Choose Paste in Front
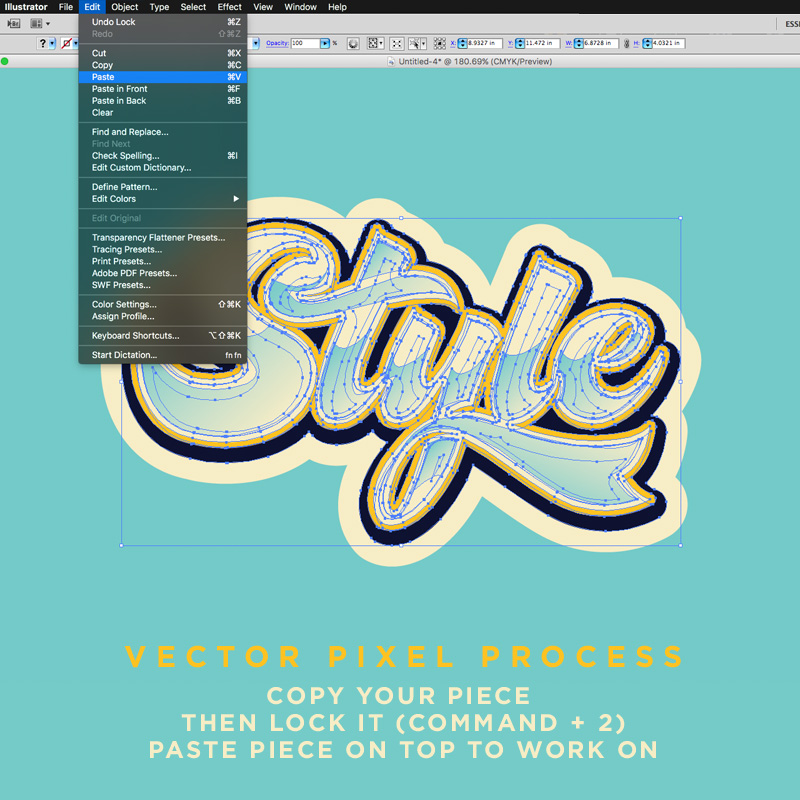The image size is (800, 800). tap(163, 89)
